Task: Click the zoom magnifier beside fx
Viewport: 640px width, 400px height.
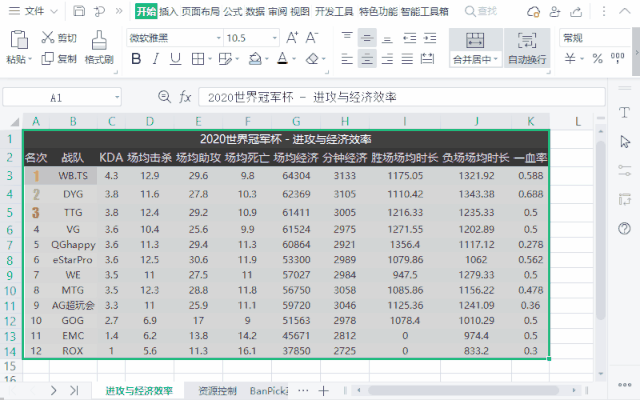Action: [x=164, y=97]
